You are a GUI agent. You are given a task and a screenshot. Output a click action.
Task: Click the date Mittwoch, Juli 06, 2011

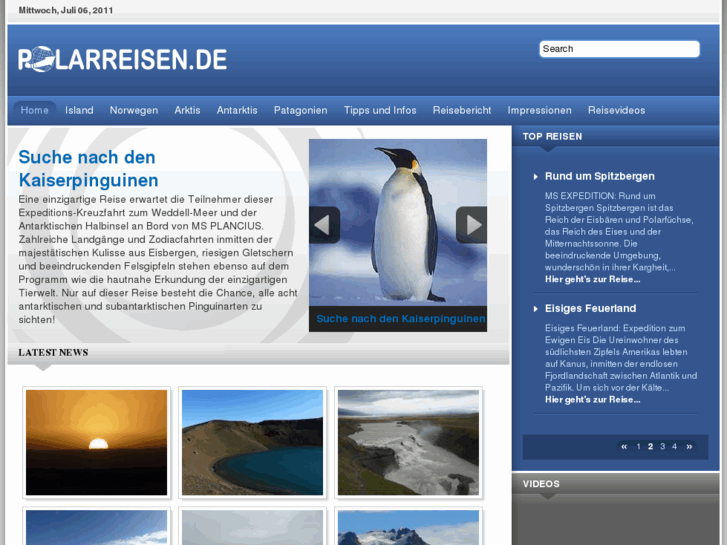(x=66, y=10)
